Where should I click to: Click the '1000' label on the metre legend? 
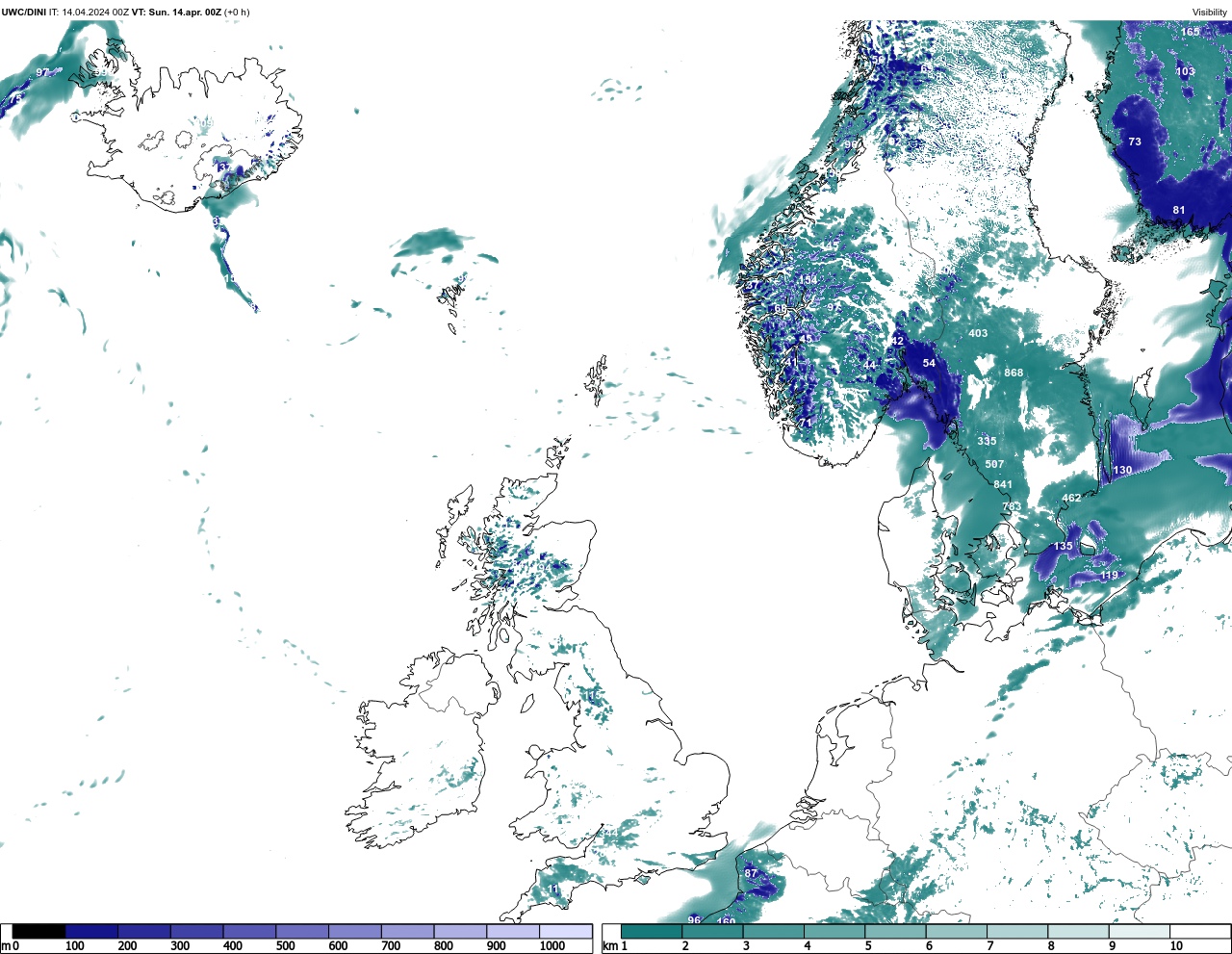click(x=552, y=946)
